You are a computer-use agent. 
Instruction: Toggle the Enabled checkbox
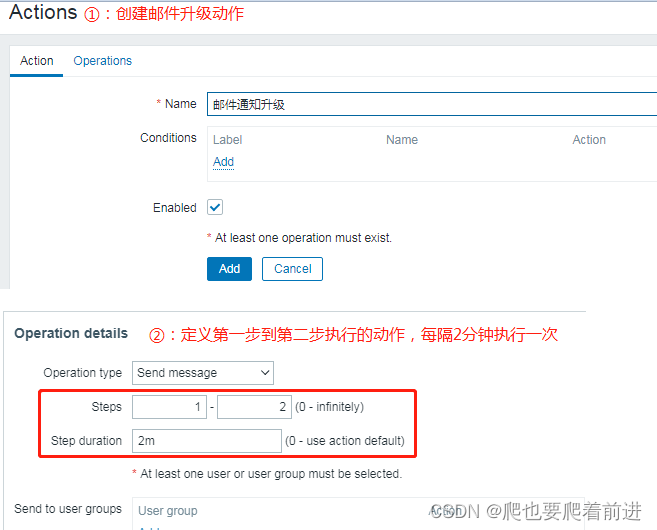coord(215,207)
